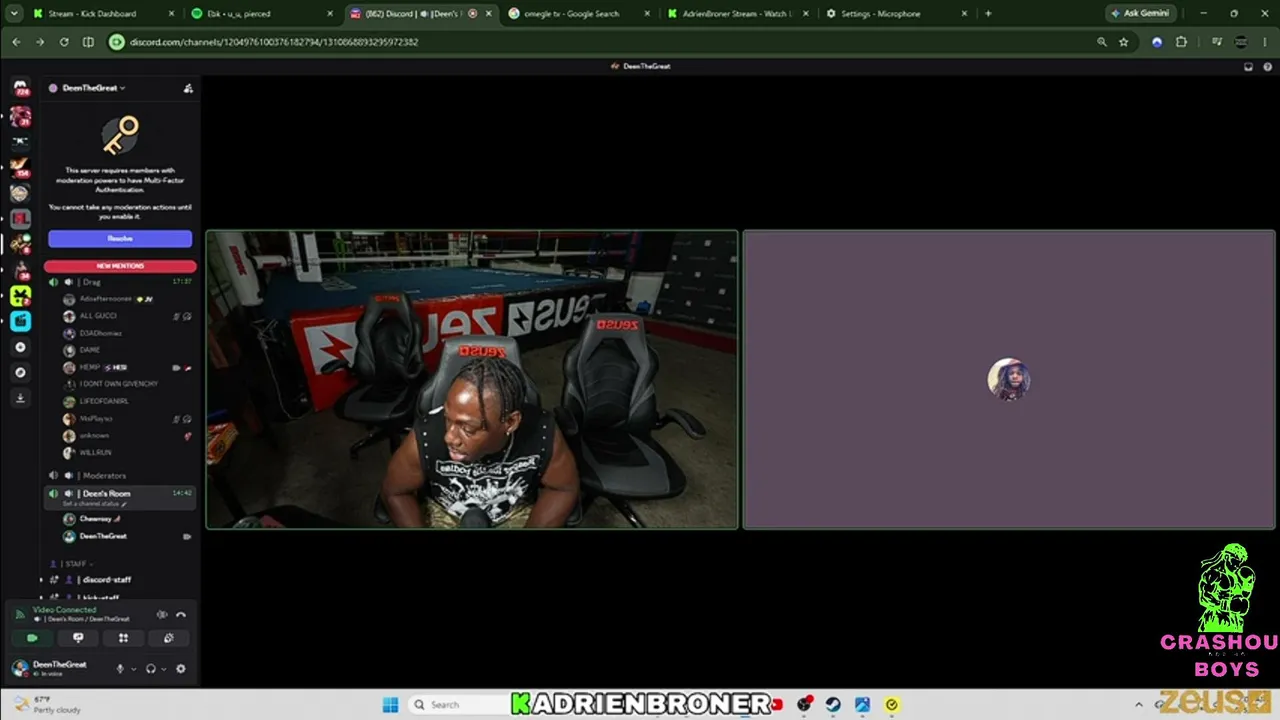Image resolution: width=1280 pixels, height=720 pixels.
Task: Open Steam from the taskbar
Action: 833,704
